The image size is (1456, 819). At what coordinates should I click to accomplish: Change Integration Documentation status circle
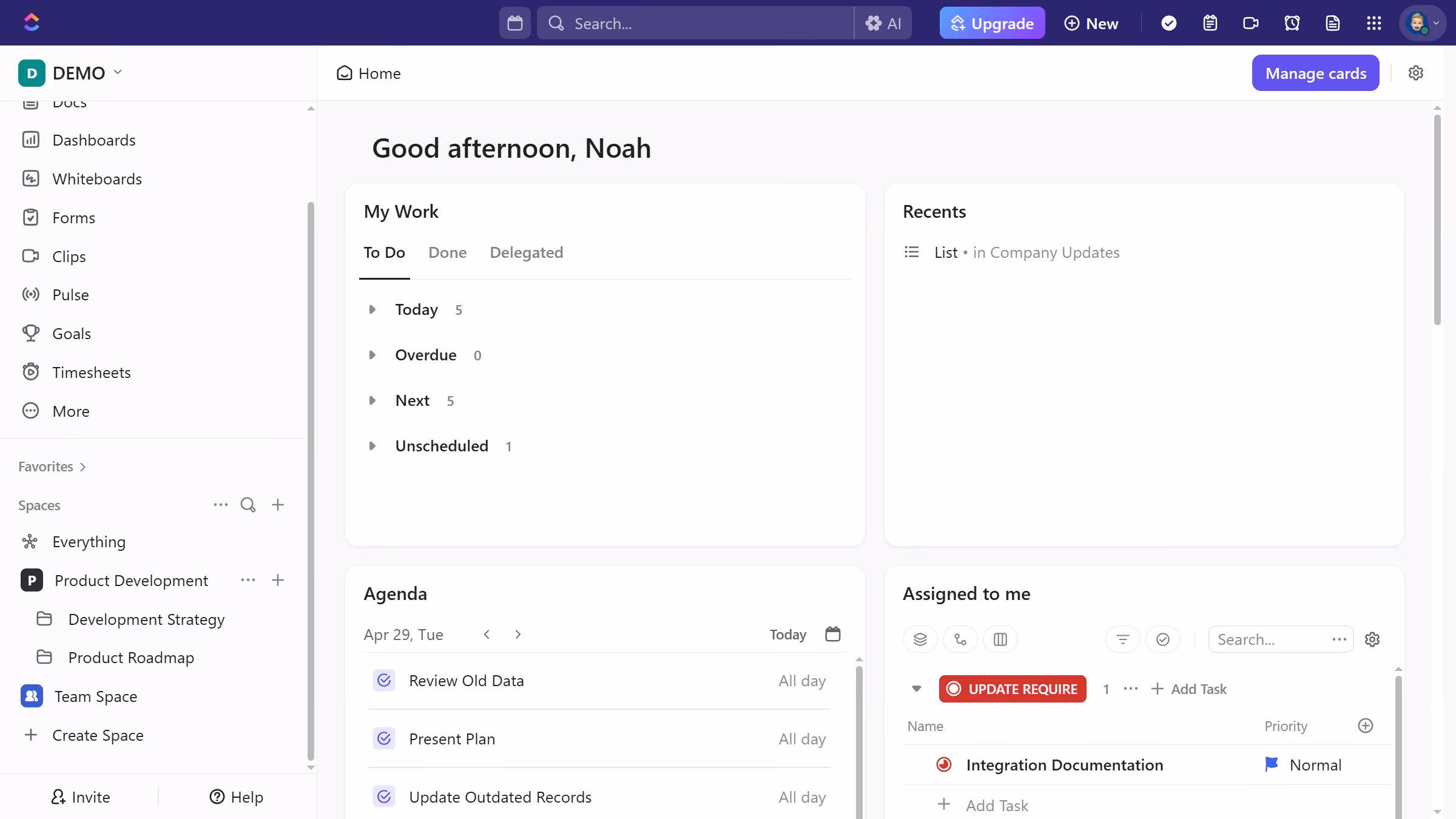(x=944, y=764)
